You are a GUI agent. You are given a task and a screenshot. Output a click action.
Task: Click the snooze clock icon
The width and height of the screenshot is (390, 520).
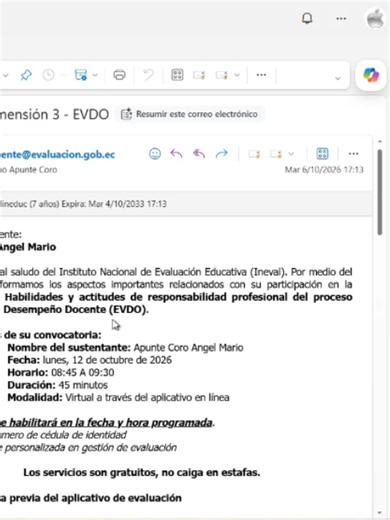[x=48, y=75]
